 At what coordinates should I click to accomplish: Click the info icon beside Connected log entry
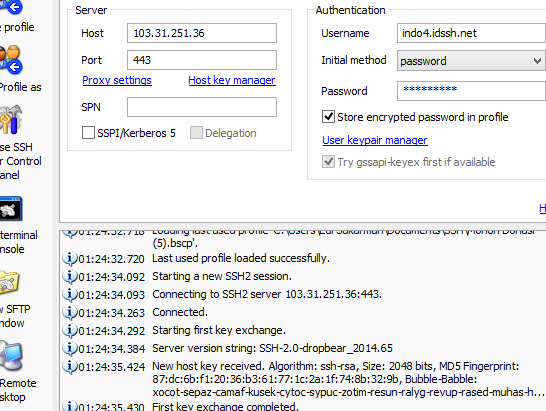click(x=69, y=312)
